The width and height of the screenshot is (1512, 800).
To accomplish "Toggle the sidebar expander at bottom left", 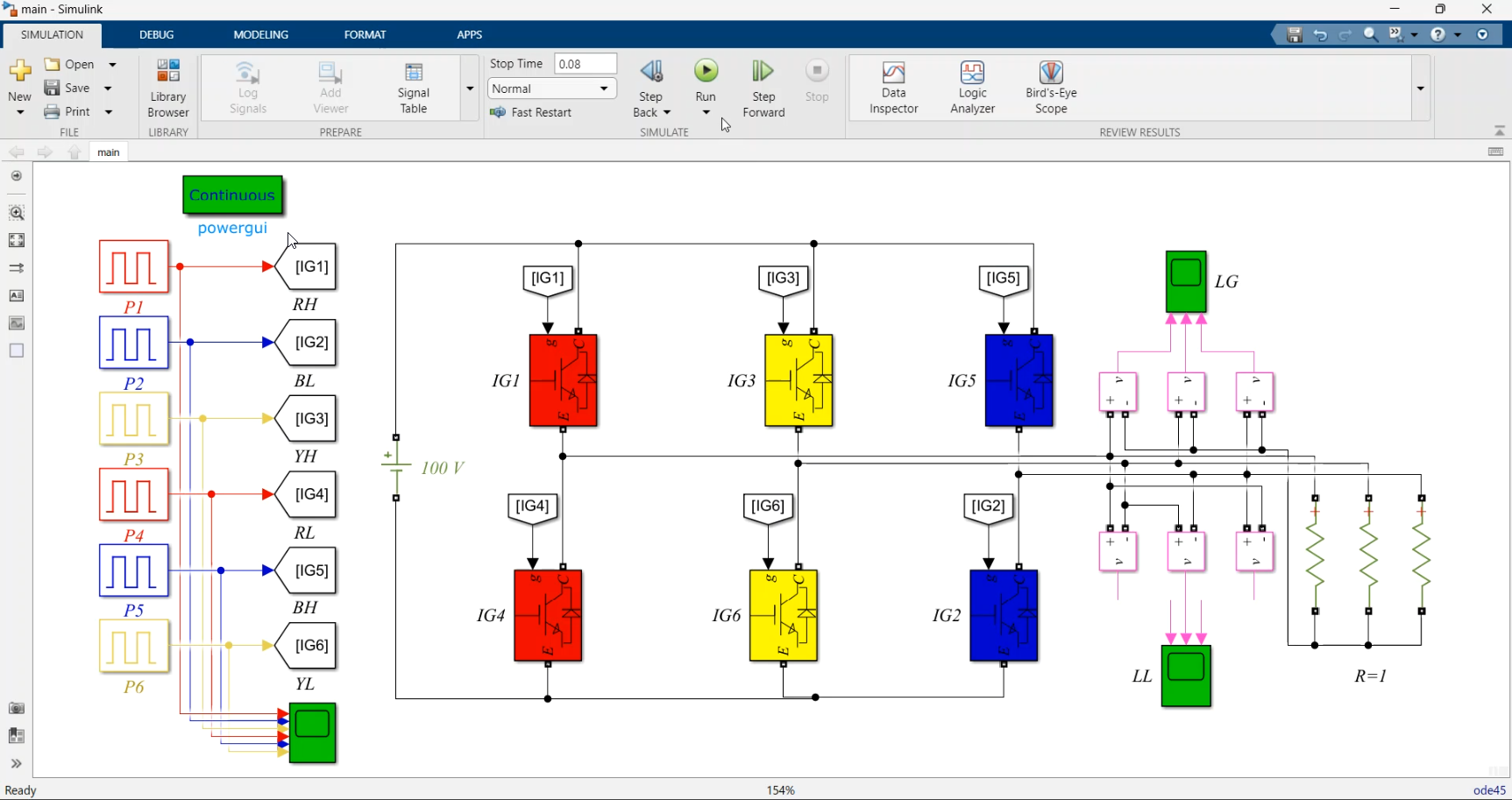I will click(16, 763).
